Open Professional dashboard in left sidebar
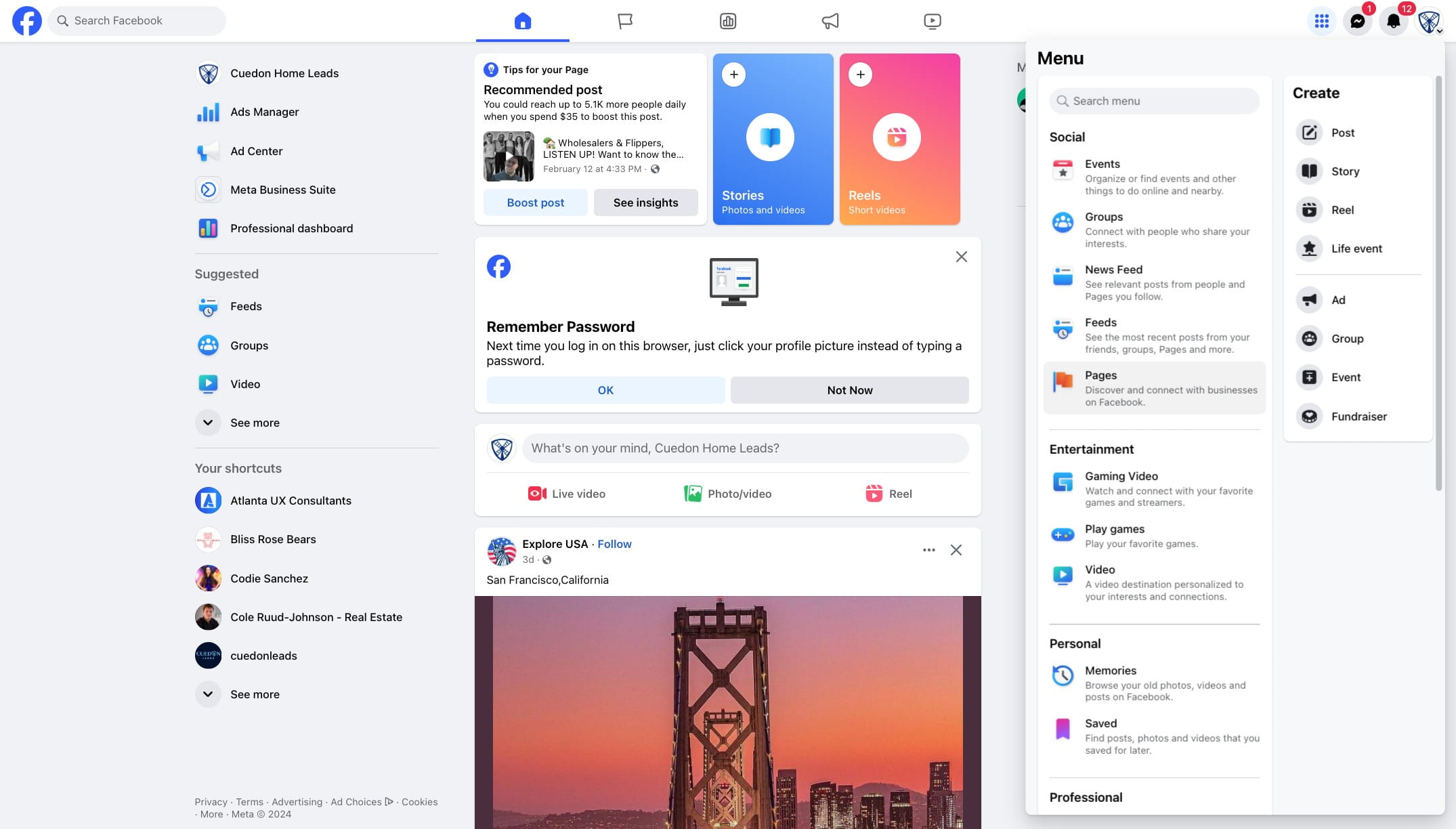Image resolution: width=1456 pixels, height=829 pixels. tap(316, 228)
